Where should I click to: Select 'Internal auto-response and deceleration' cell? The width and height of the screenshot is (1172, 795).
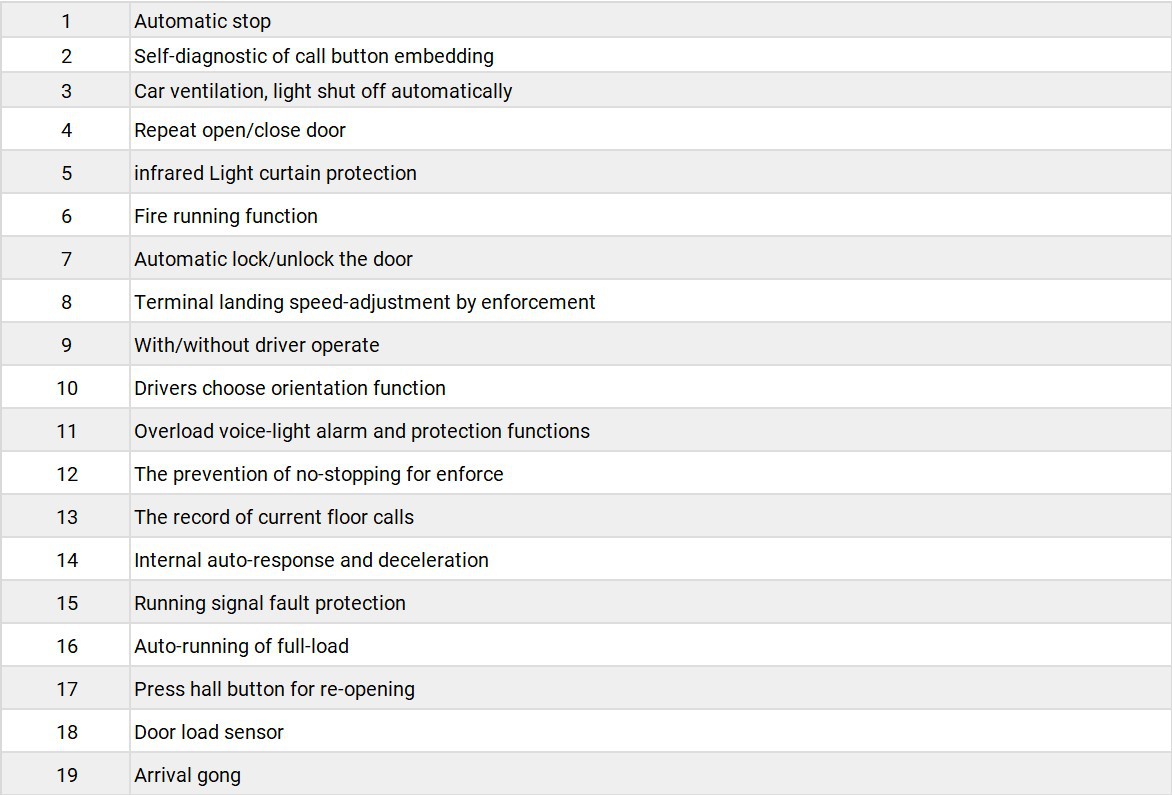click(311, 560)
